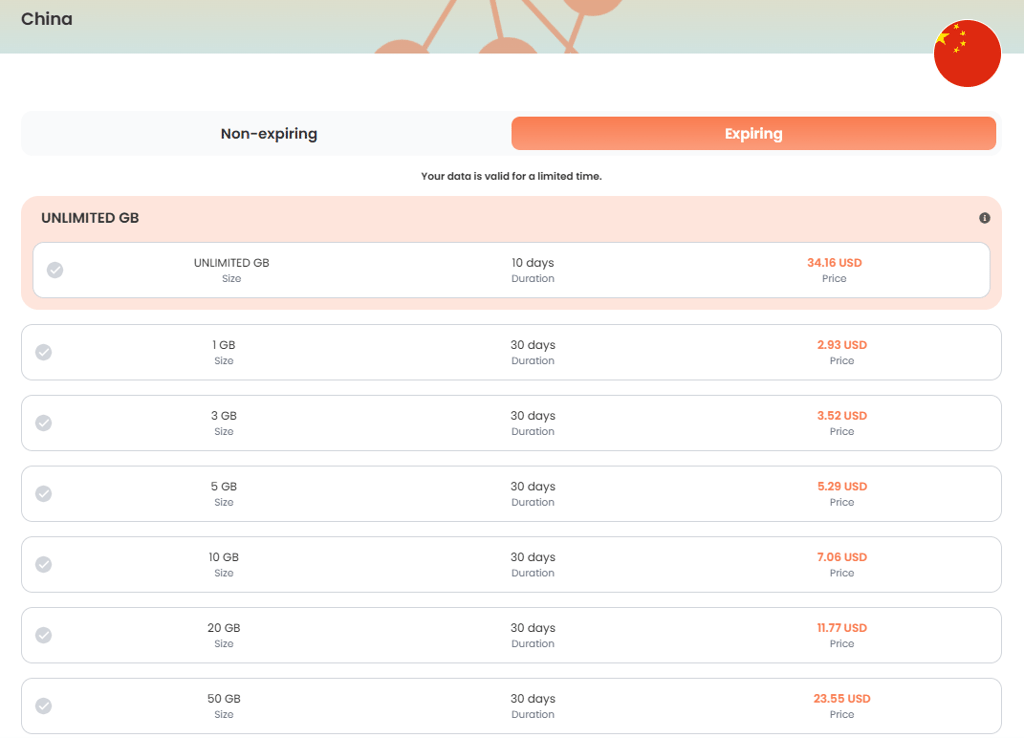Viewport: 1024px width, 738px height.
Task: Click the 34.16 USD price
Action: (x=834, y=263)
